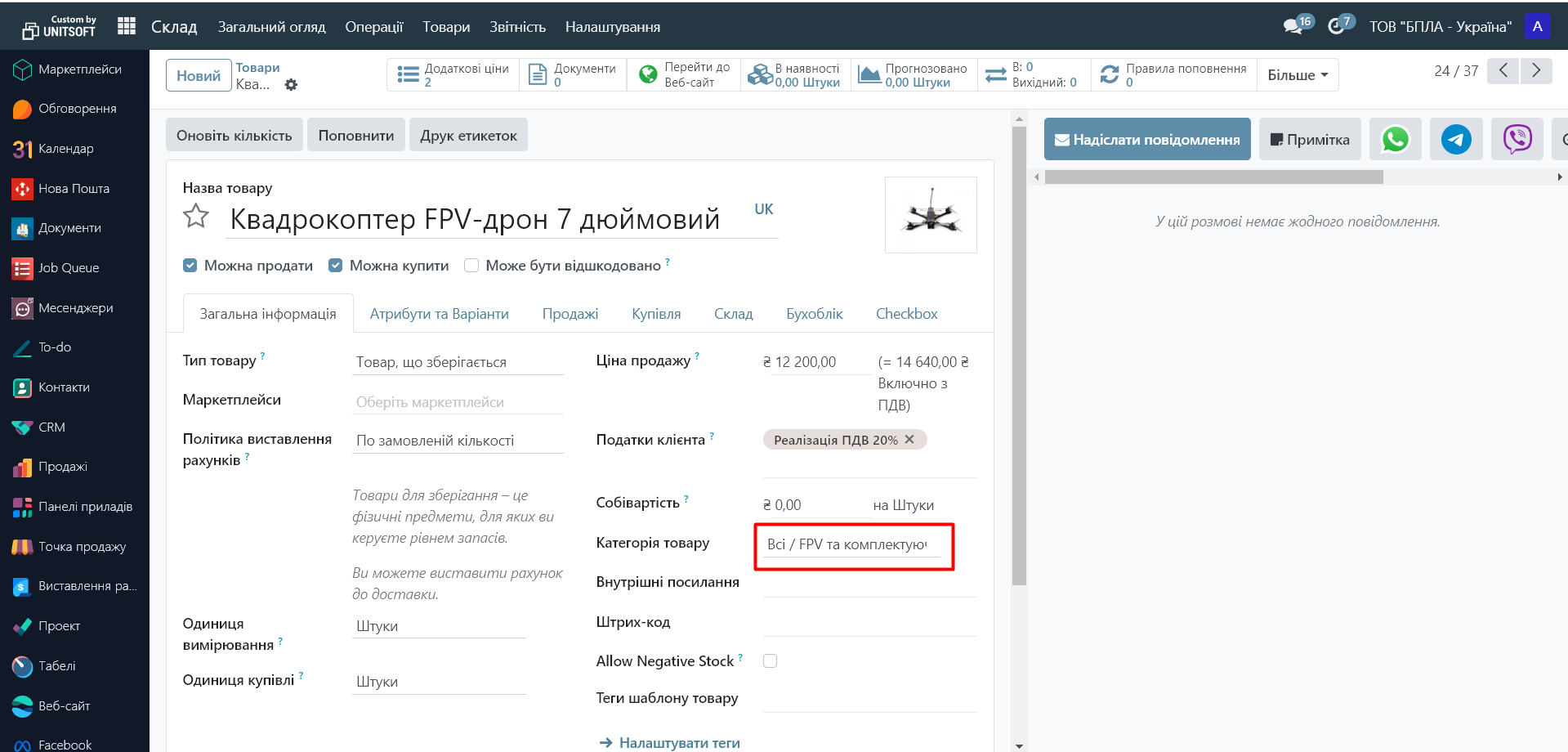Enable "Може бути відшкодовано" checkbox
The height and width of the screenshot is (752, 1568).
tap(471, 266)
